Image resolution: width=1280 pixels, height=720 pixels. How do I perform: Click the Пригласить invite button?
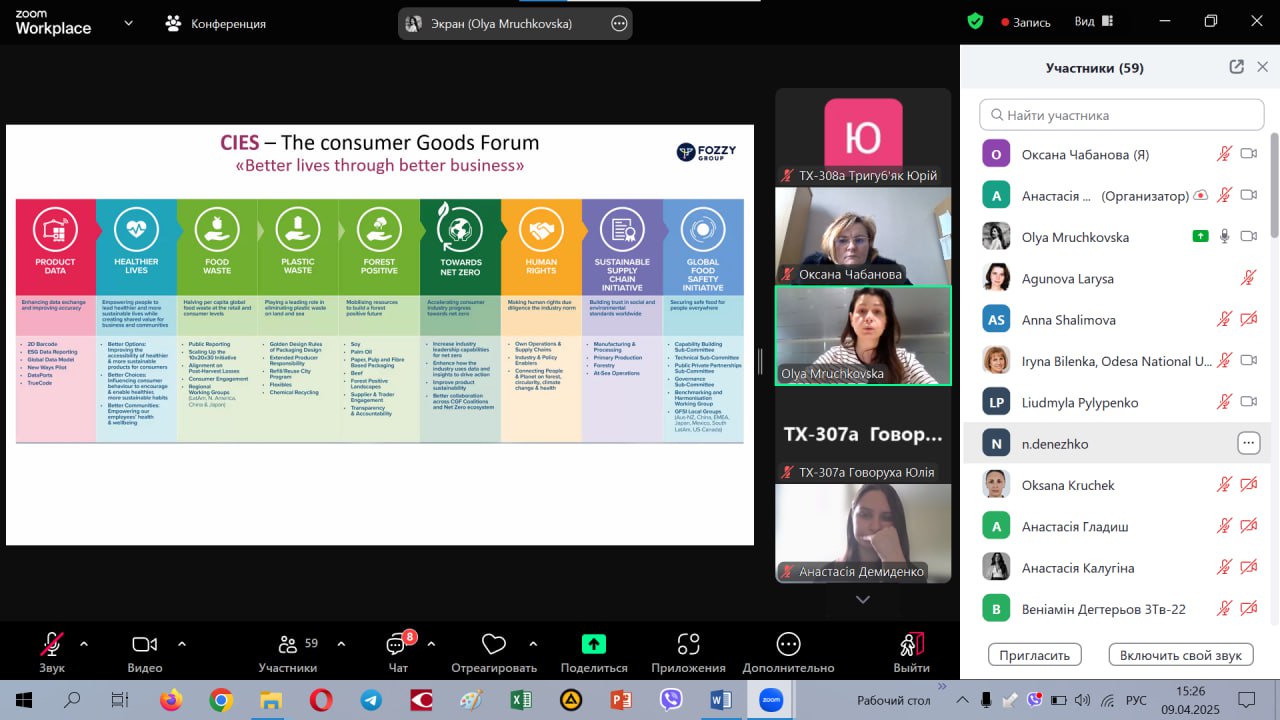[x=1035, y=655]
